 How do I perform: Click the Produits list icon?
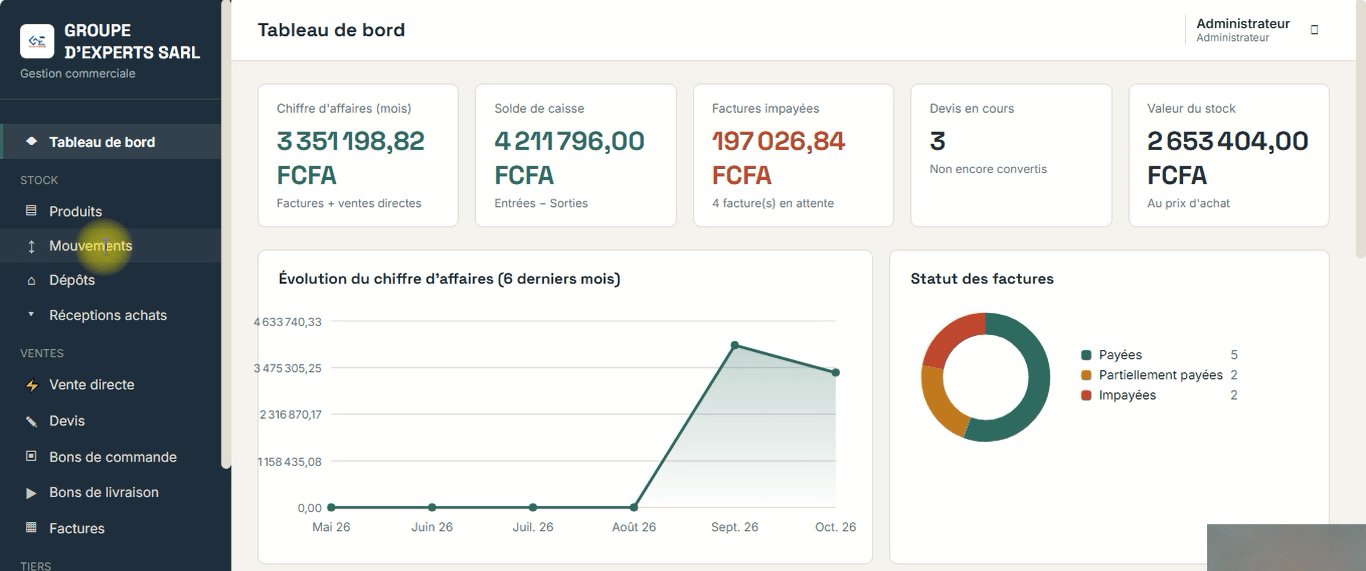pyautogui.click(x=31, y=211)
